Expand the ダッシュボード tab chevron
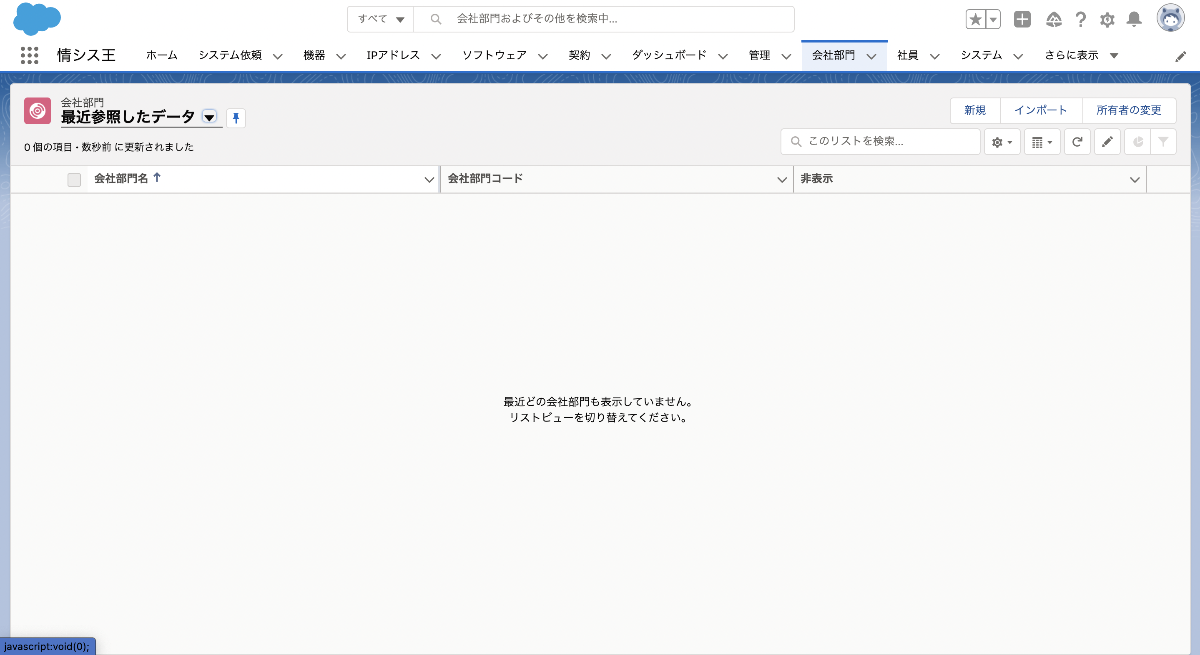This screenshot has height=655, width=1200. tap(723, 57)
